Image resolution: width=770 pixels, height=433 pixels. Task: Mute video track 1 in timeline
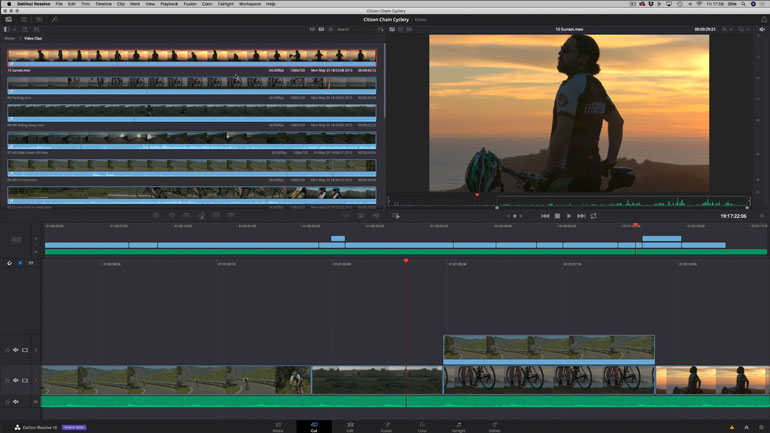[16, 380]
